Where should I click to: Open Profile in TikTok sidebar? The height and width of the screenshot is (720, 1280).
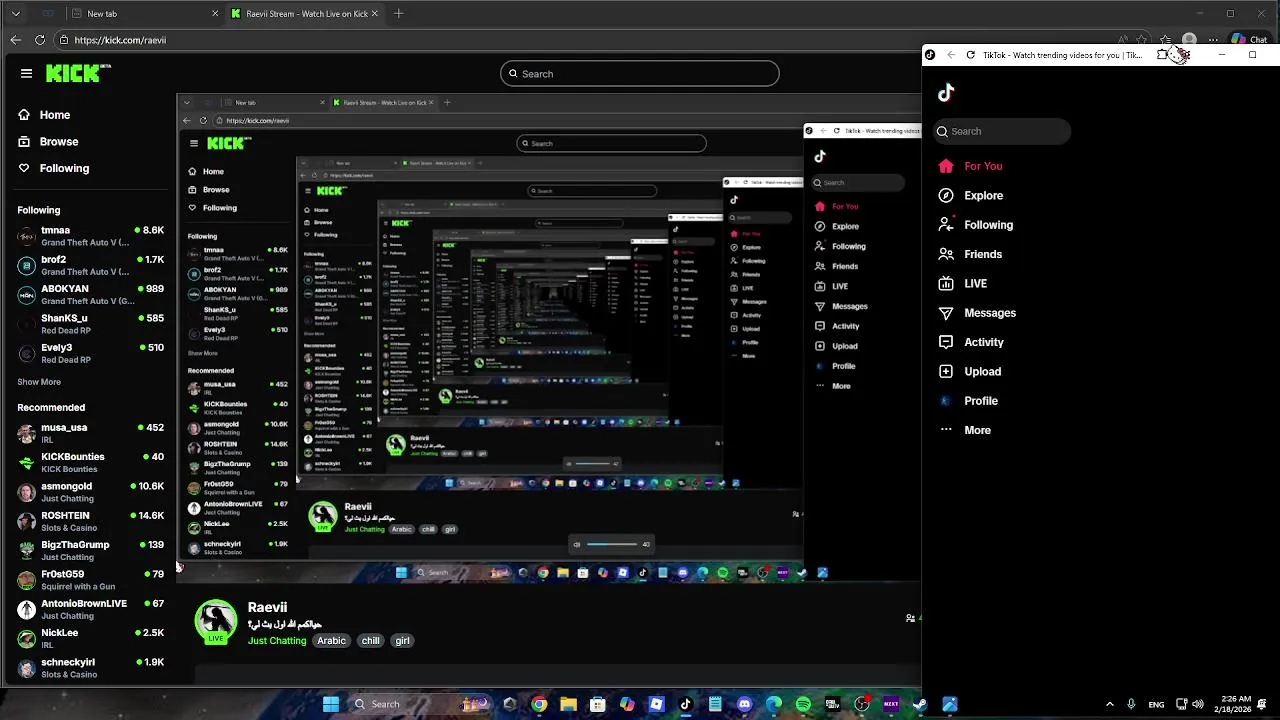[968, 401]
